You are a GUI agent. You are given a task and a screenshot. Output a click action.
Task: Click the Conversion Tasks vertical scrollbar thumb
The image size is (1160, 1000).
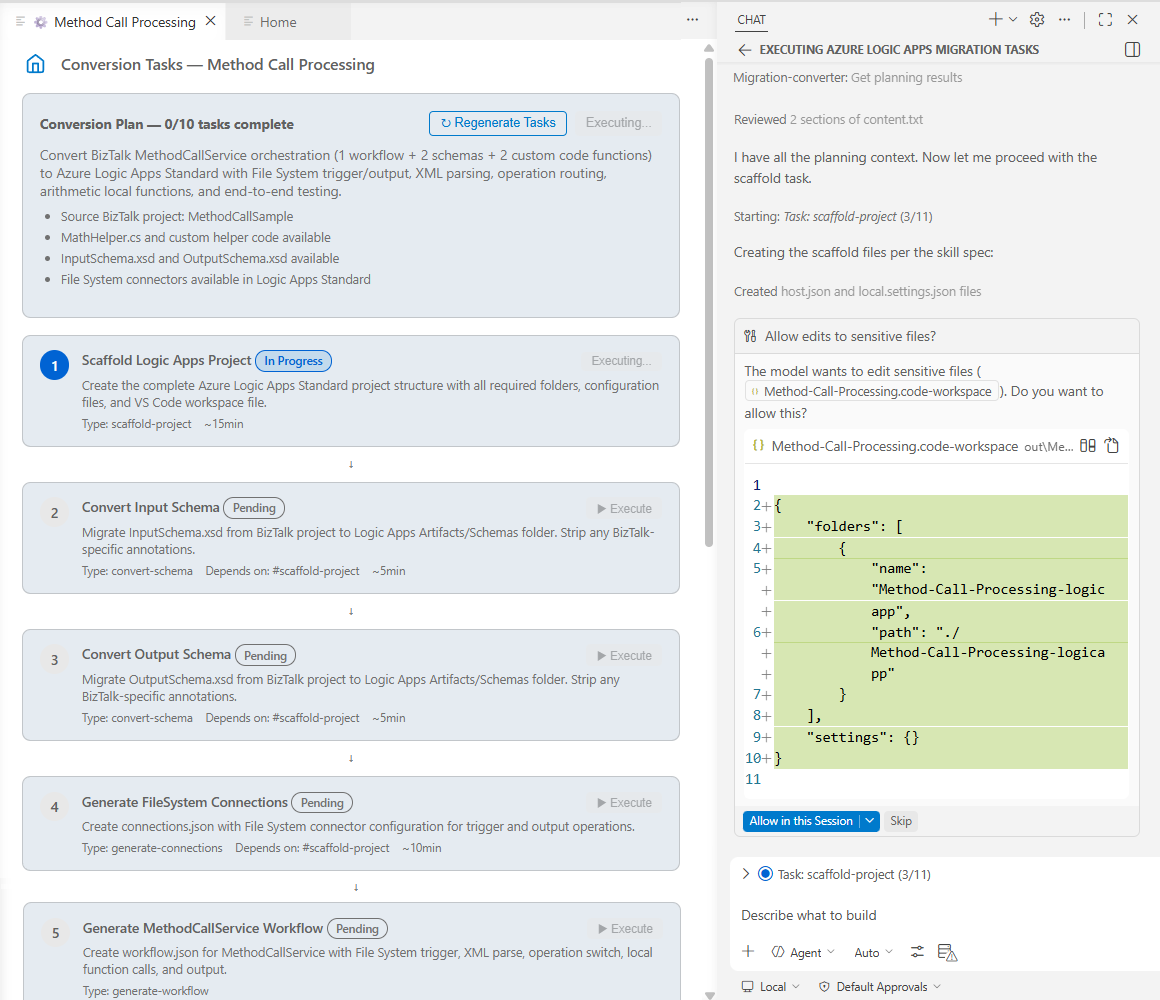pos(709,301)
